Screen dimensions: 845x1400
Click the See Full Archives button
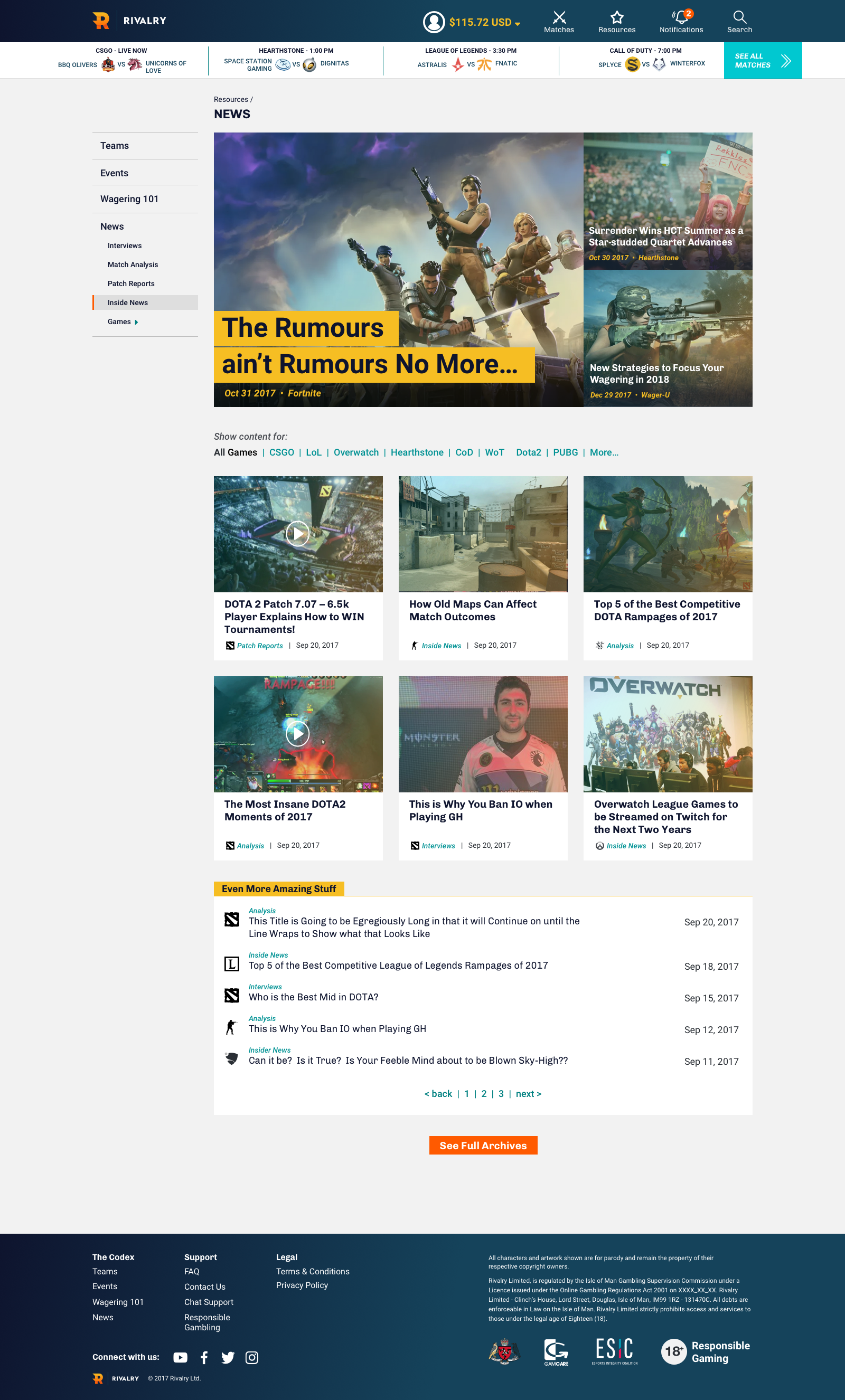point(483,1146)
